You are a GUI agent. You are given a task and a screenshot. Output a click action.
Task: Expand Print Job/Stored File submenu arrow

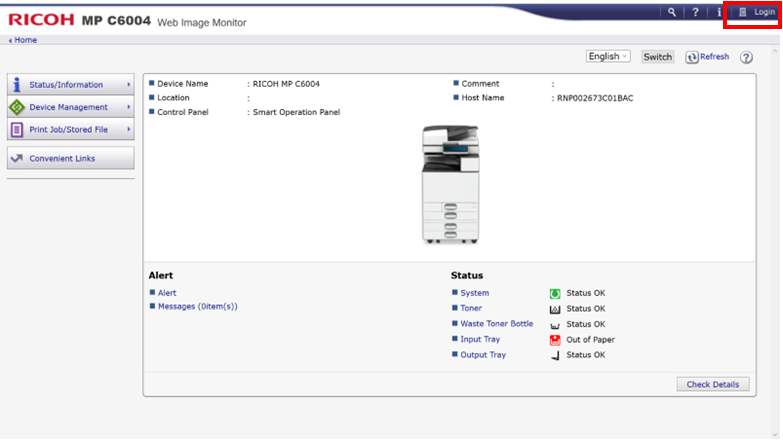click(128, 129)
